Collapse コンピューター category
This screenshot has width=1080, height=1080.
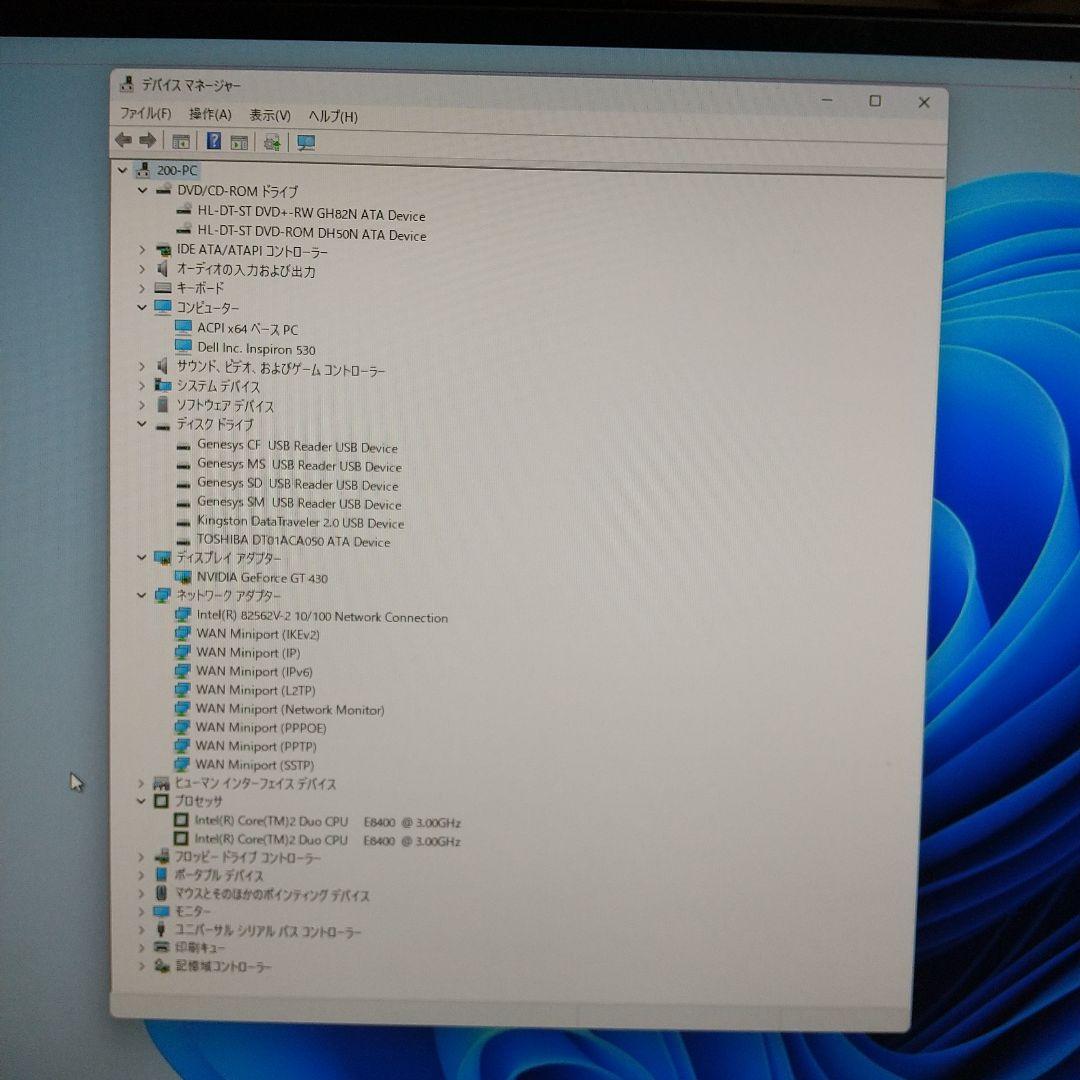point(142,307)
